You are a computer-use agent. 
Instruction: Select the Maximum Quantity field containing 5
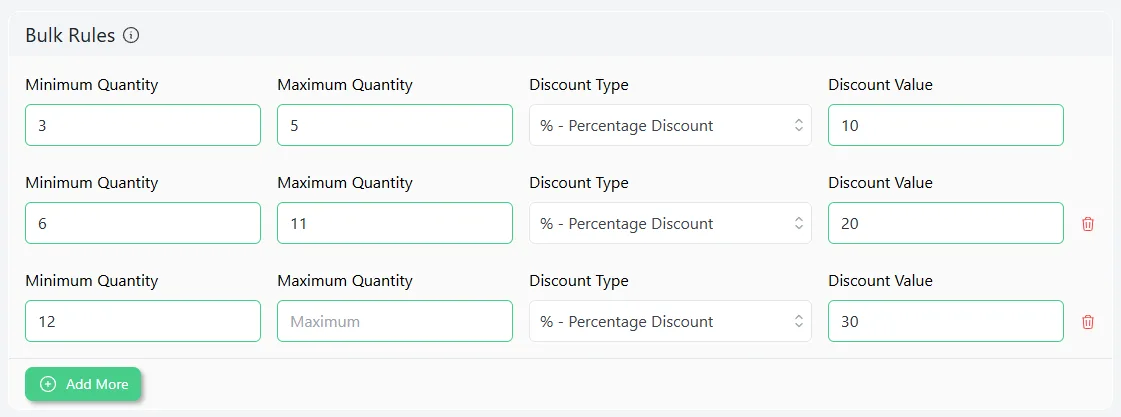tap(395, 125)
